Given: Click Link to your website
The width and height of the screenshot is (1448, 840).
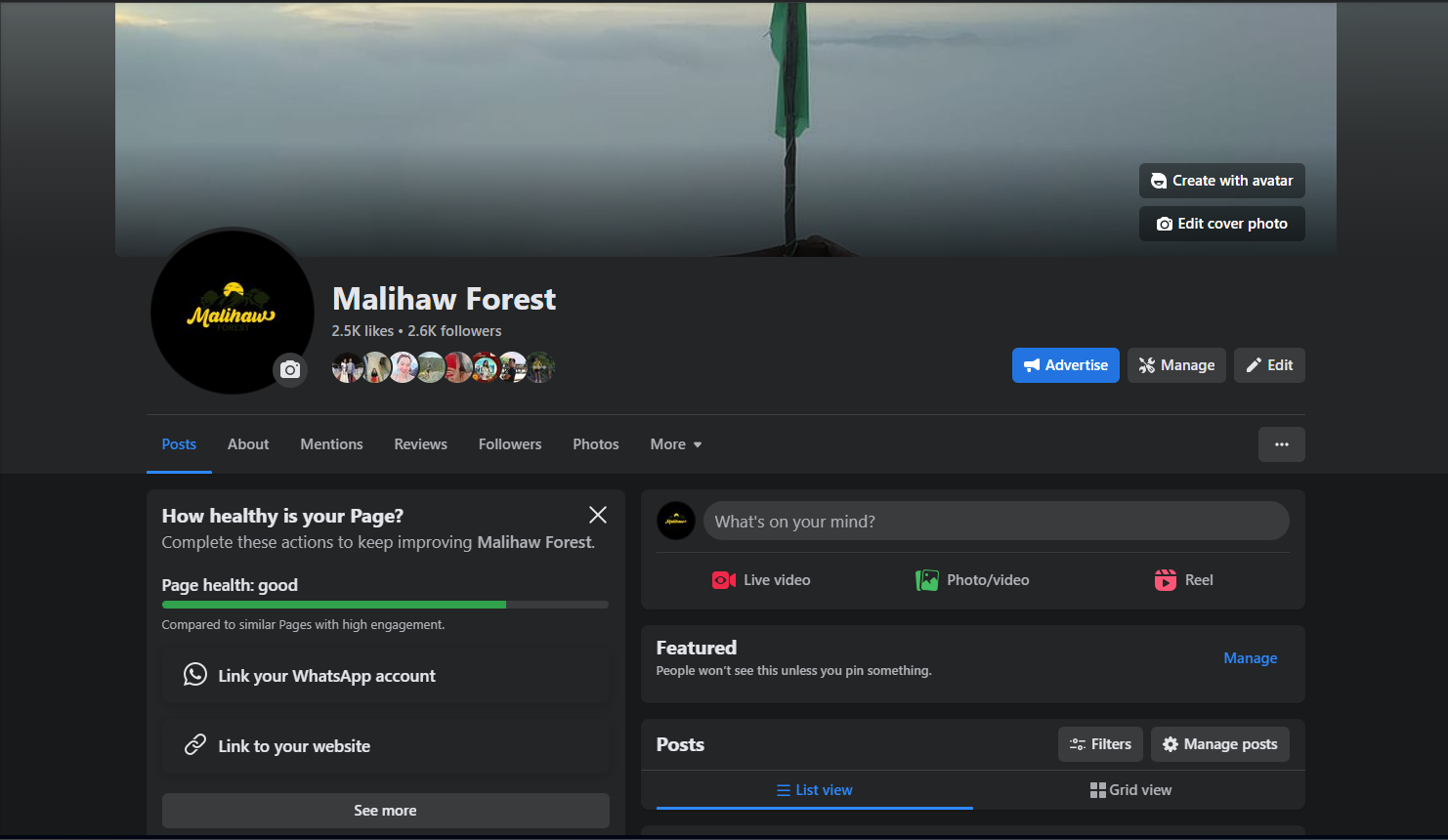Looking at the screenshot, I should [x=385, y=746].
